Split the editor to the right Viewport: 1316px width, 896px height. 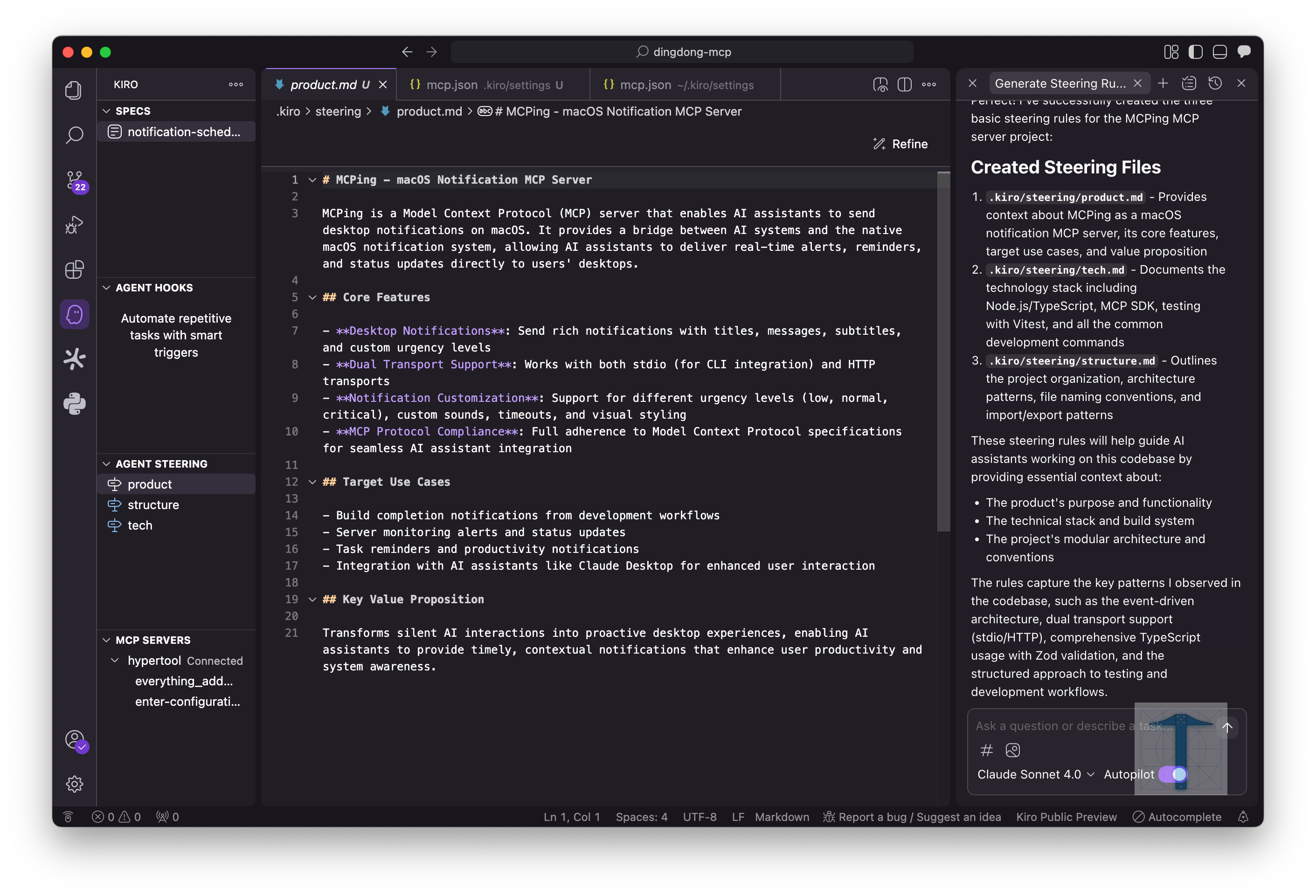[x=904, y=85]
